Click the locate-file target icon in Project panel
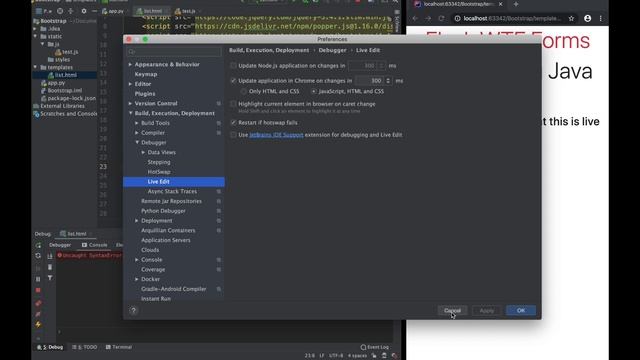 tap(60, 11)
